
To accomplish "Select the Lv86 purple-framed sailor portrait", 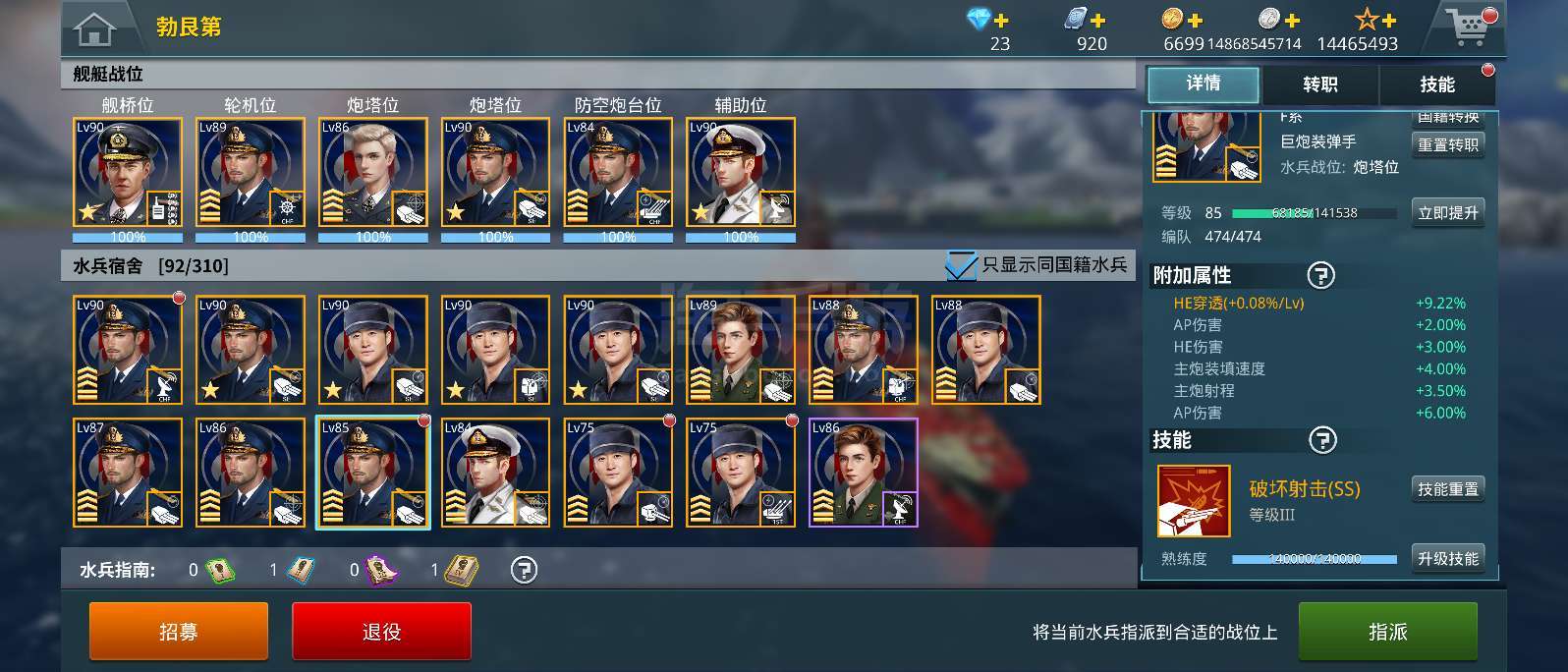I will 863,473.
